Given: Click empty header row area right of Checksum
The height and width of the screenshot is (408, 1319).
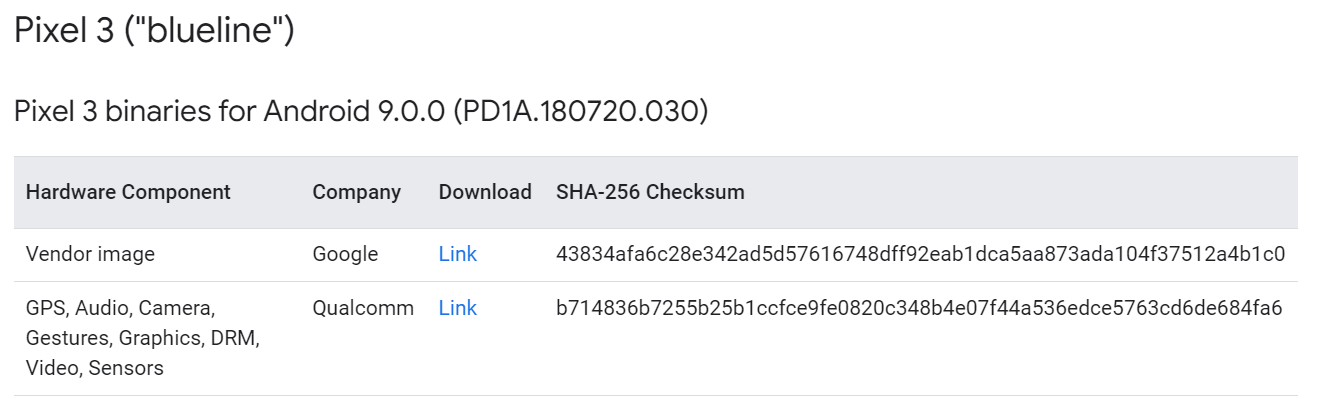Looking at the screenshot, I should pos(1020,192).
